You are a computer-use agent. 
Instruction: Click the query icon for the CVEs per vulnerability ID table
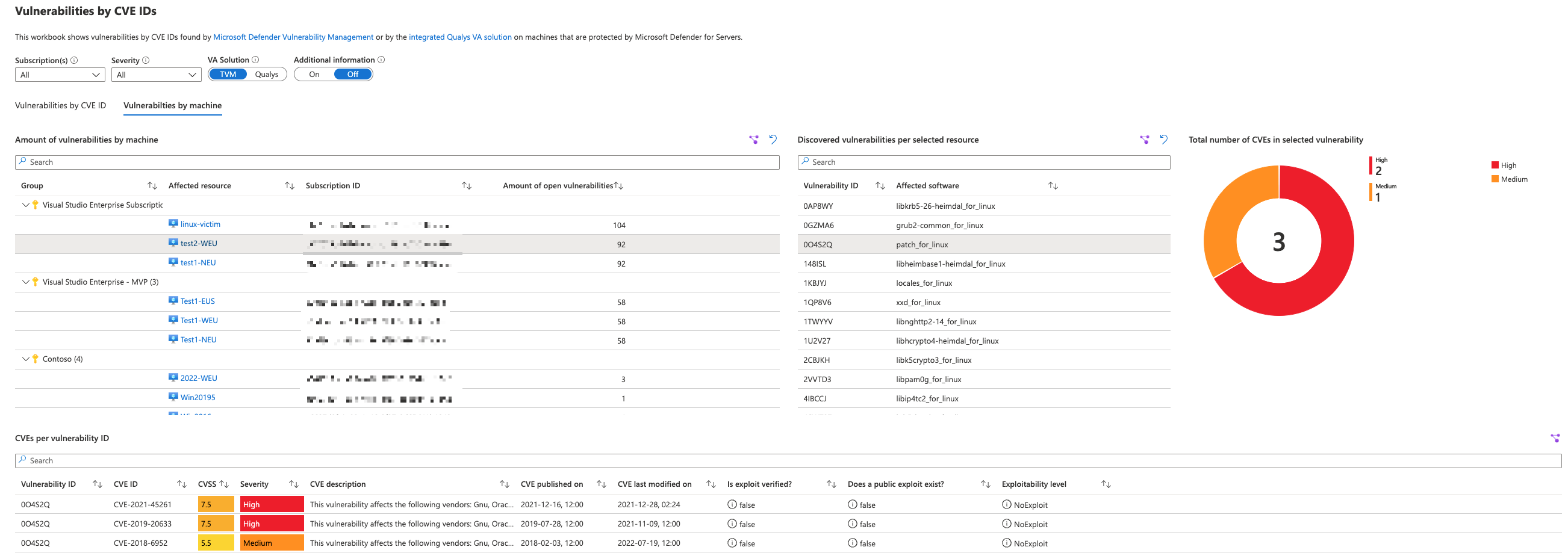[x=1555, y=438]
